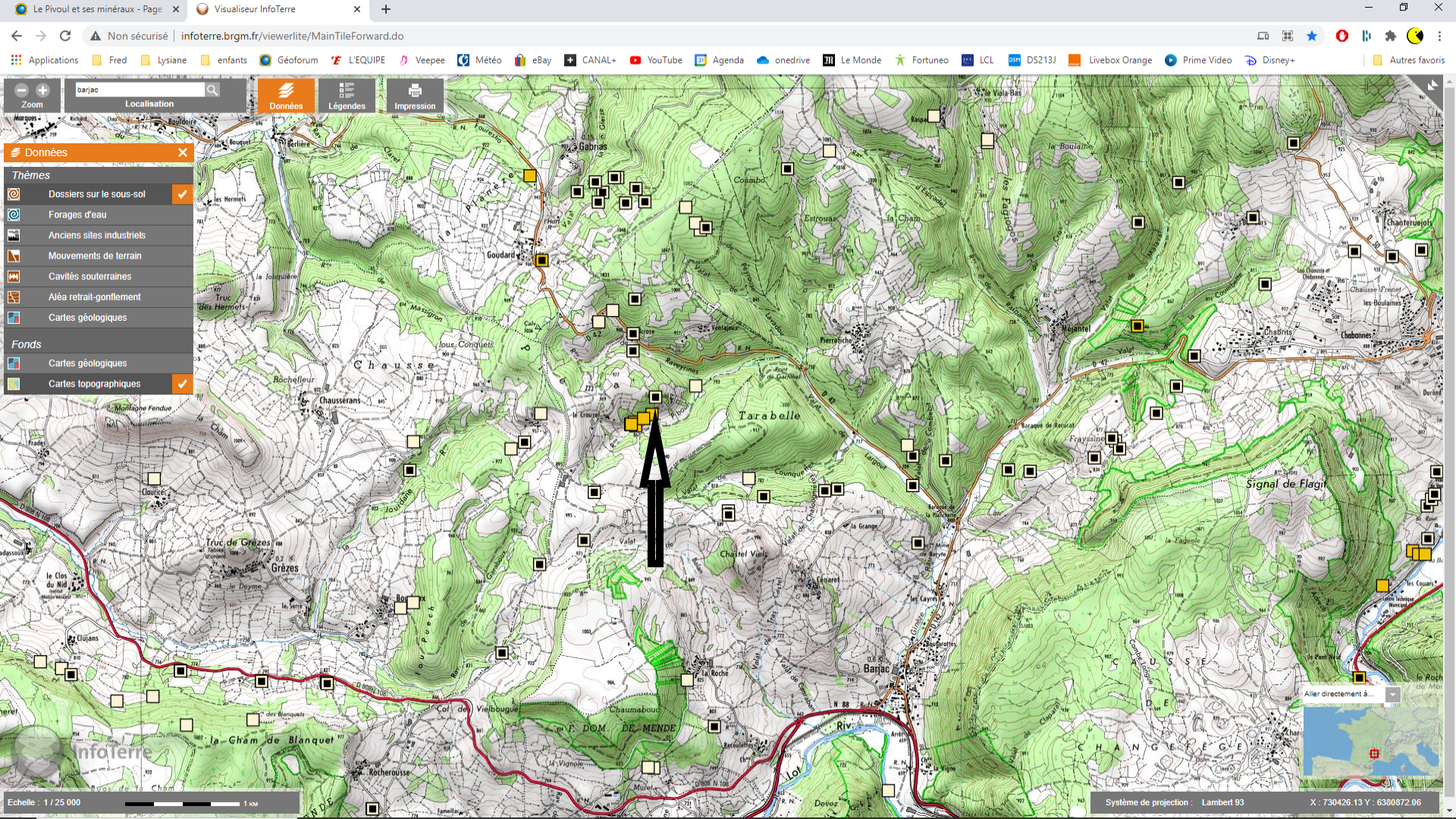Open the Impression print tool

coord(415,96)
